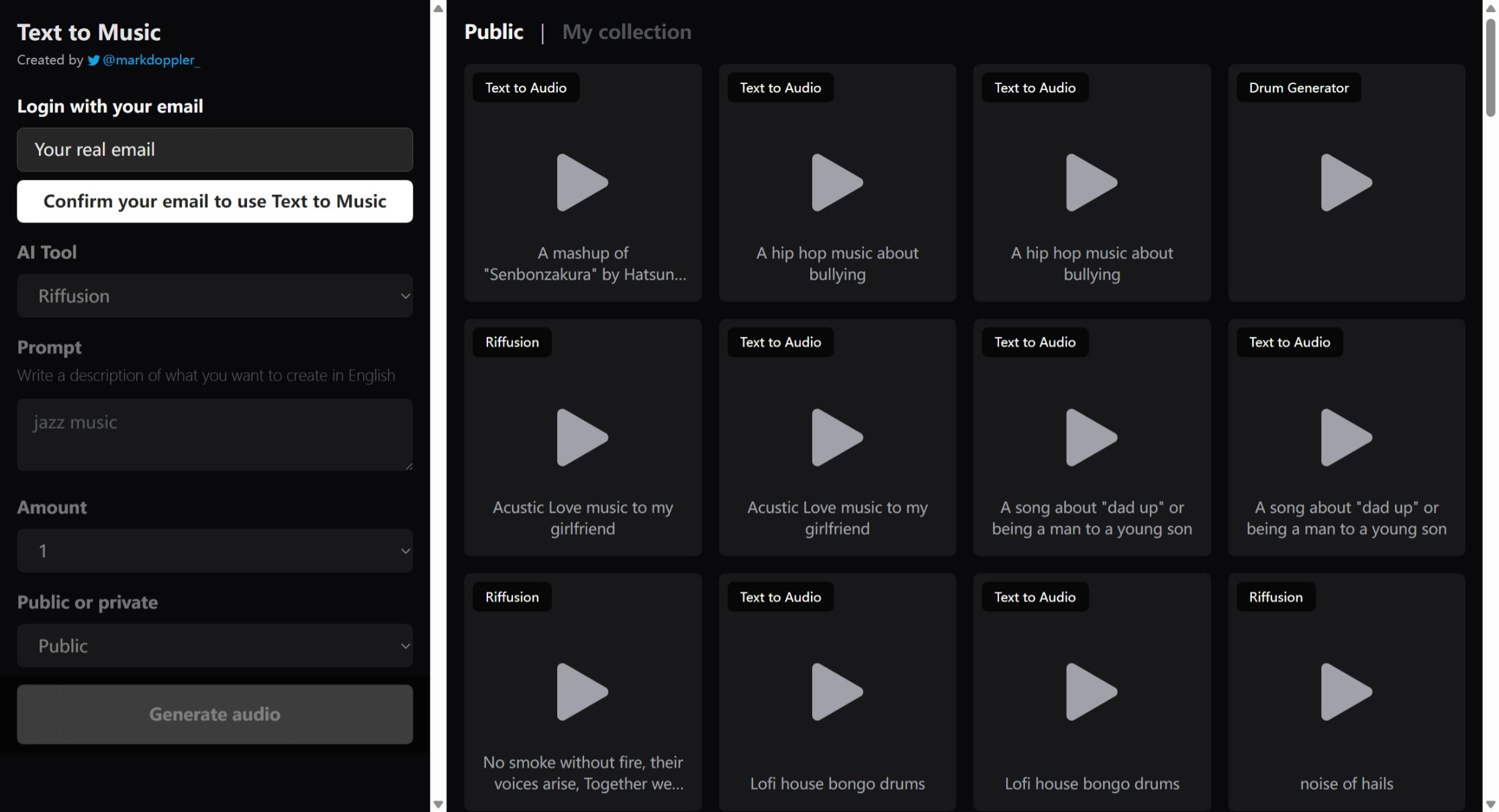This screenshot has height=812, width=1499.
Task: Expand the Amount dropdown
Action: [215, 551]
